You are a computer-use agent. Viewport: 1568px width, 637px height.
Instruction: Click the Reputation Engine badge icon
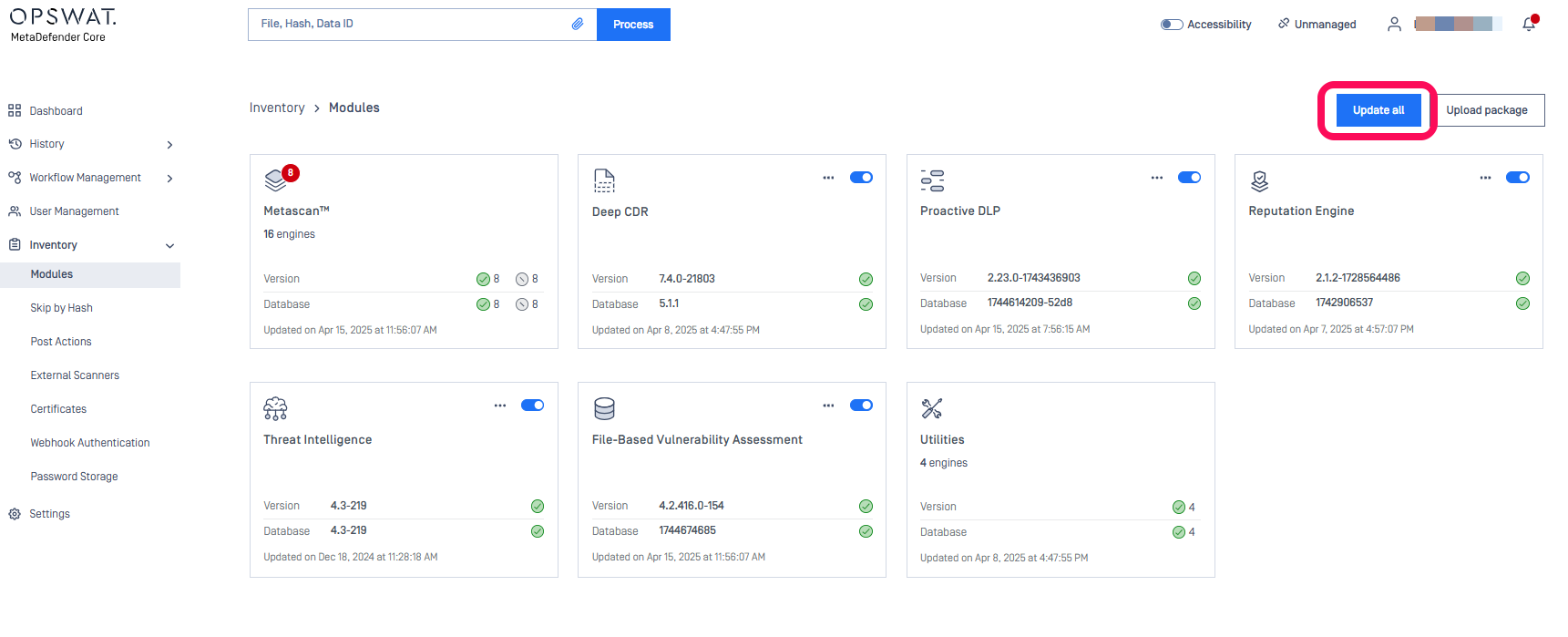point(1260,180)
